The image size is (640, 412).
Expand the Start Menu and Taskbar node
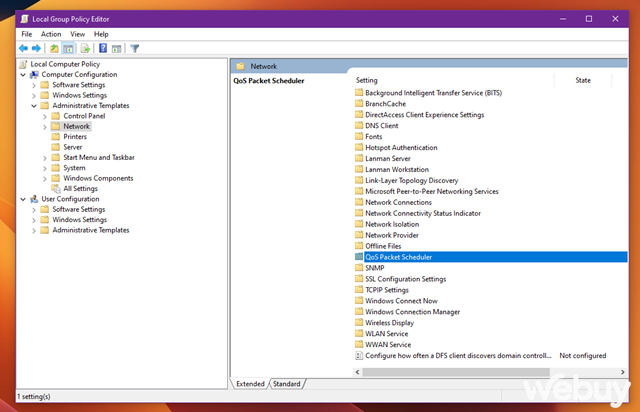pos(44,157)
